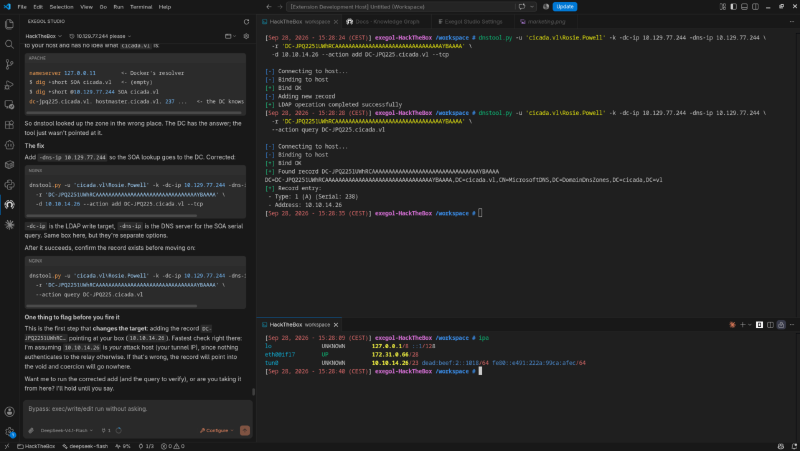Open chat settings gear icon
The image size is (800, 451).
point(246,36)
